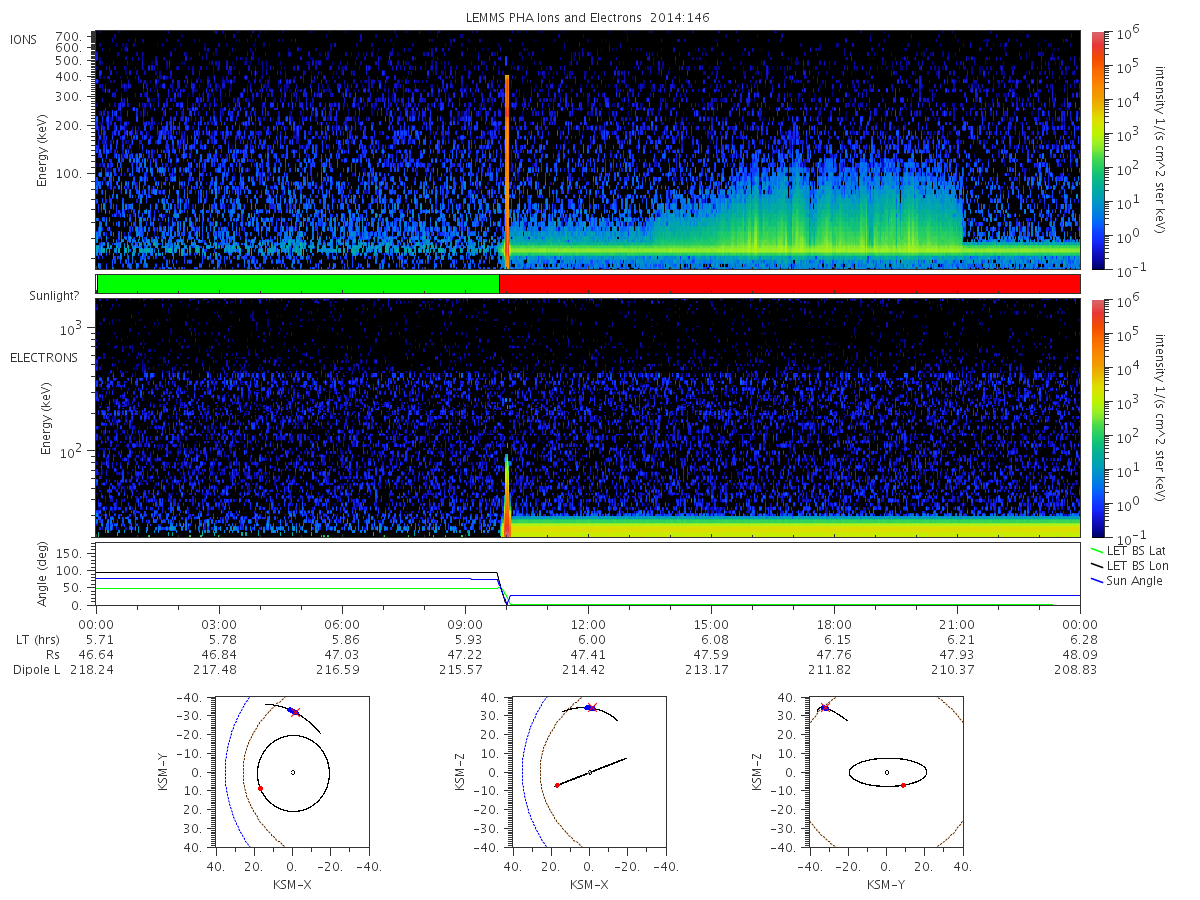The height and width of the screenshot is (900, 1200).
Task: Click the electrons intensity color bar
Action: [1097, 418]
